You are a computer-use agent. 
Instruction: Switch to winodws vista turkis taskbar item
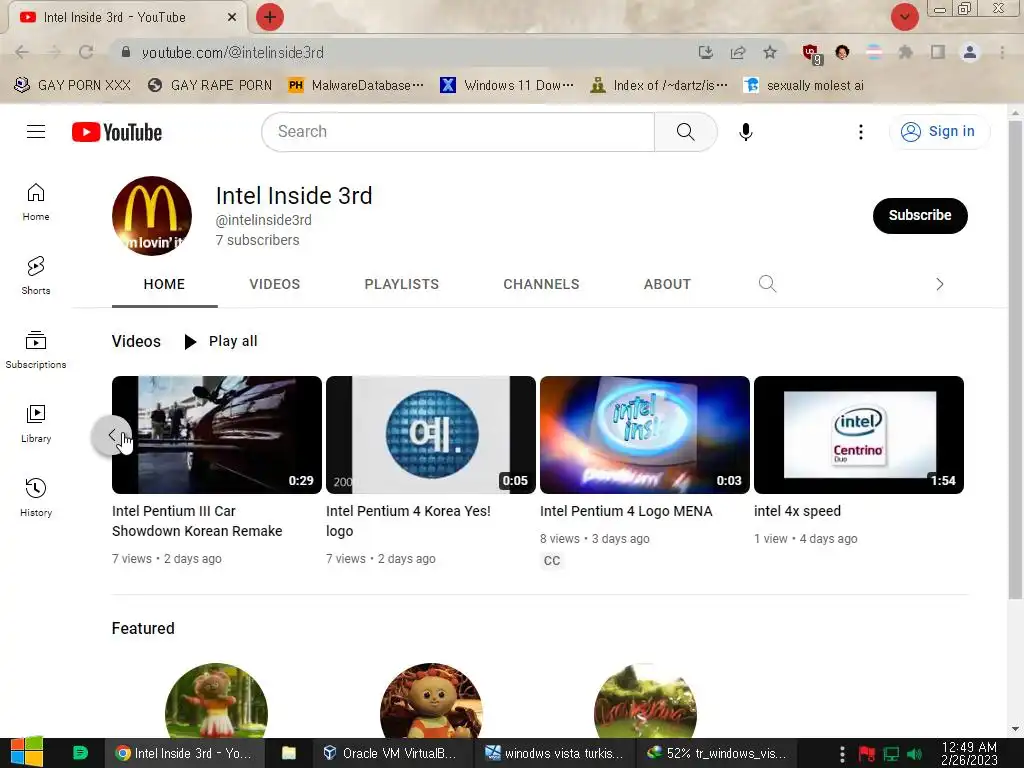555,753
